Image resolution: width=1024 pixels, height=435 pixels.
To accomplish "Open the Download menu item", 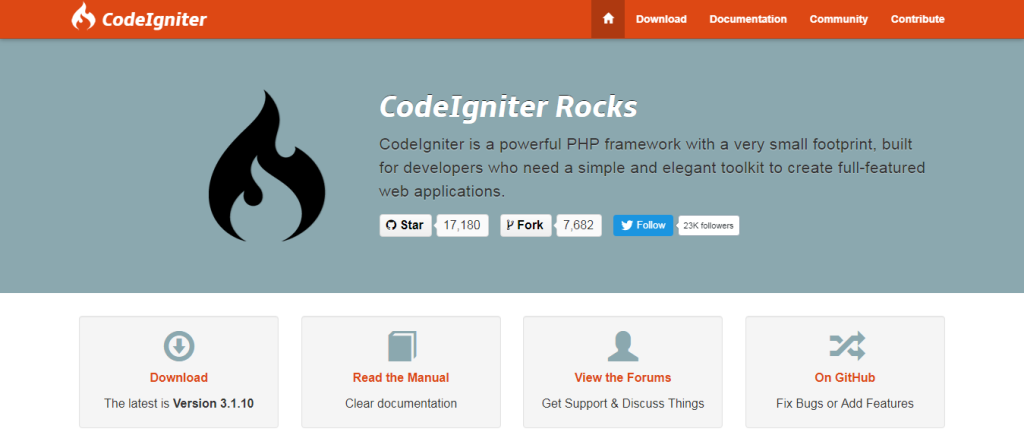I will pyautogui.click(x=661, y=19).
